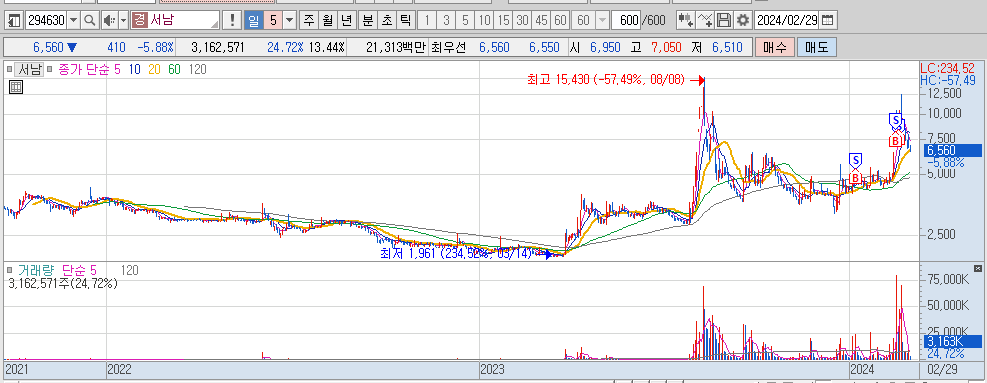Open the calendar date picker icon
Image resolution: width=987 pixels, height=383 pixels.
(x=828, y=20)
